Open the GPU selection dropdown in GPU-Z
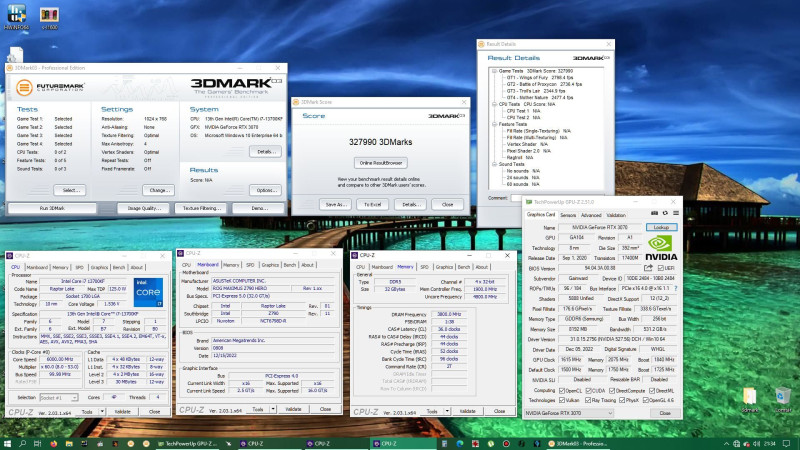 [x=569, y=413]
